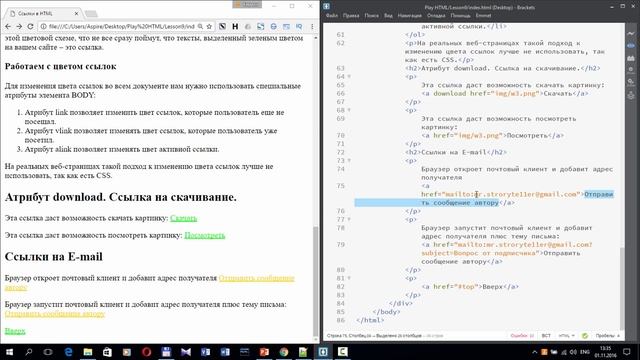
Task: Open File Explorer from taskbar
Action: 88,352
